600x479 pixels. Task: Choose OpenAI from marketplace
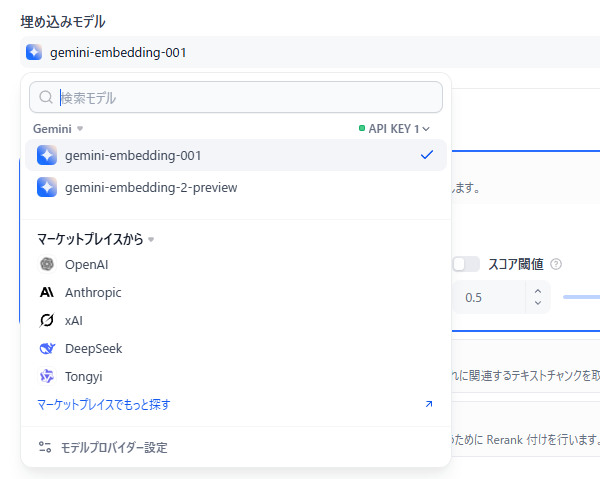pyautogui.click(x=236, y=264)
